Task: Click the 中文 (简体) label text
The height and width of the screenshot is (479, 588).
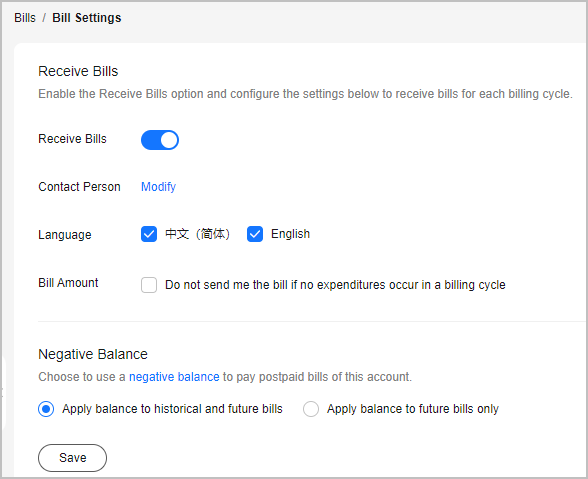Action: (x=197, y=234)
